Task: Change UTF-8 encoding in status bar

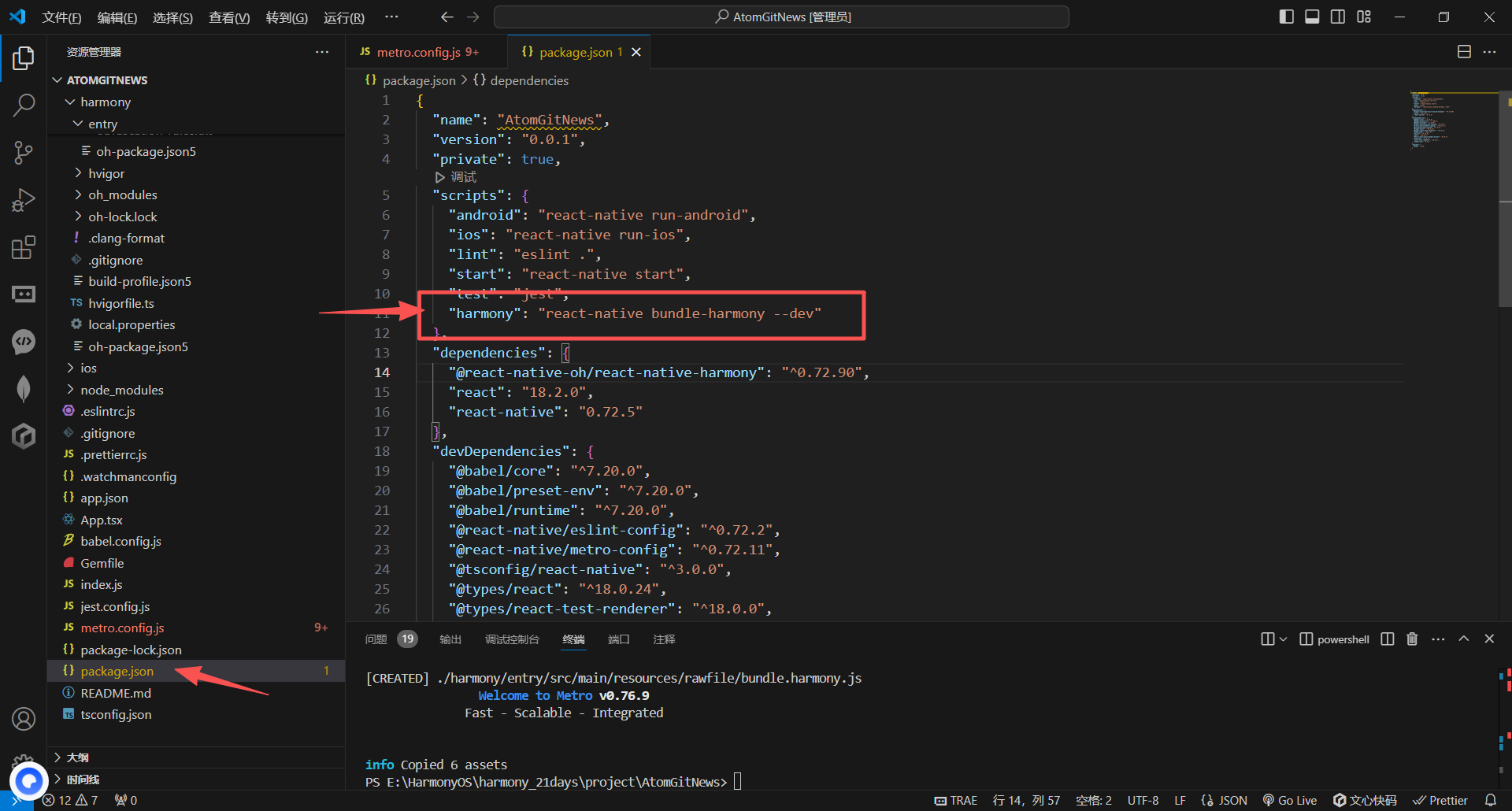Action: pyautogui.click(x=1143, y=800)
